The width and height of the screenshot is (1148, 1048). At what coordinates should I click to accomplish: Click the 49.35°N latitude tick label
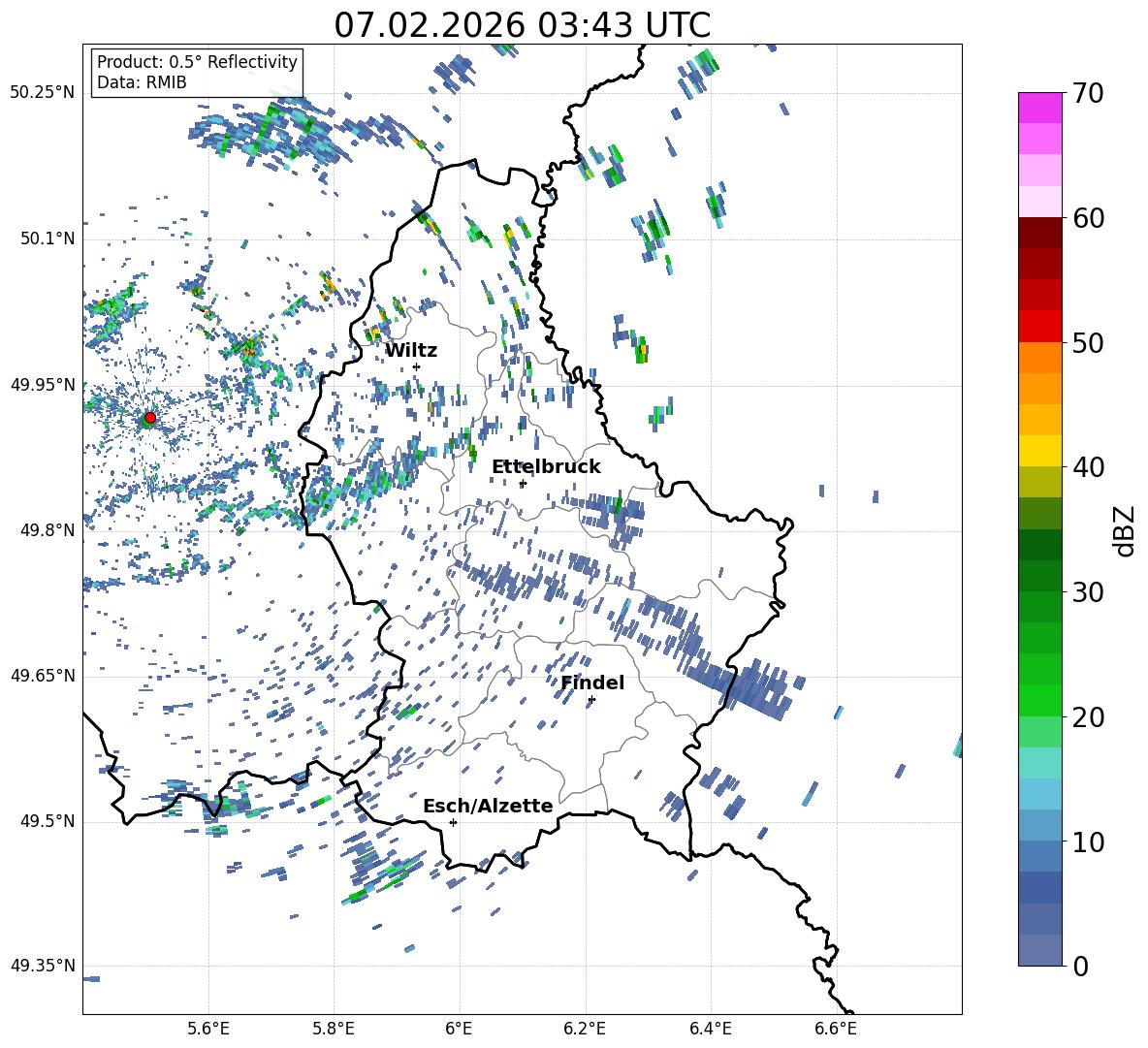tap(42, 966)
